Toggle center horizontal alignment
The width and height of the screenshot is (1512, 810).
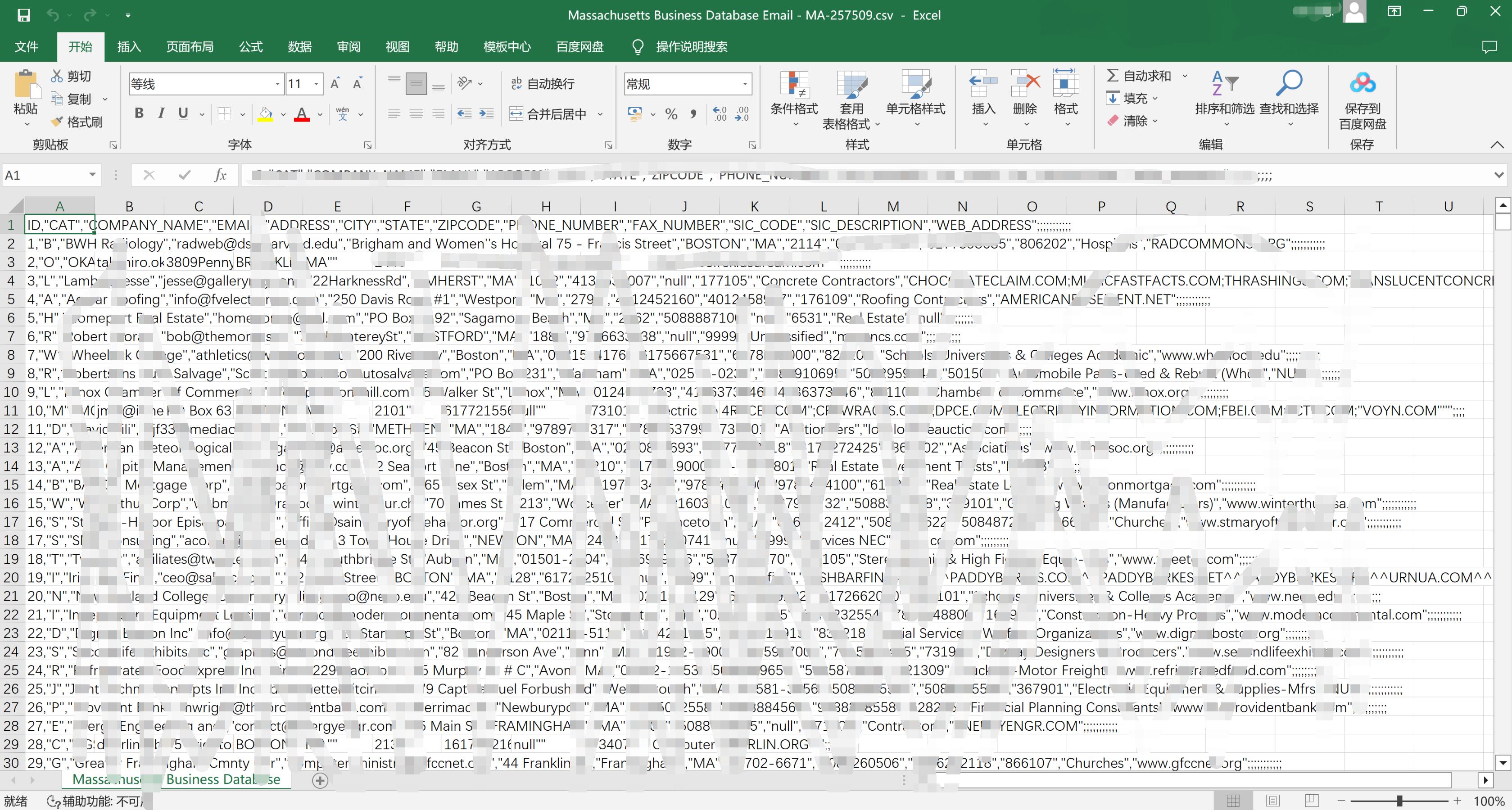tap(416, 114)
